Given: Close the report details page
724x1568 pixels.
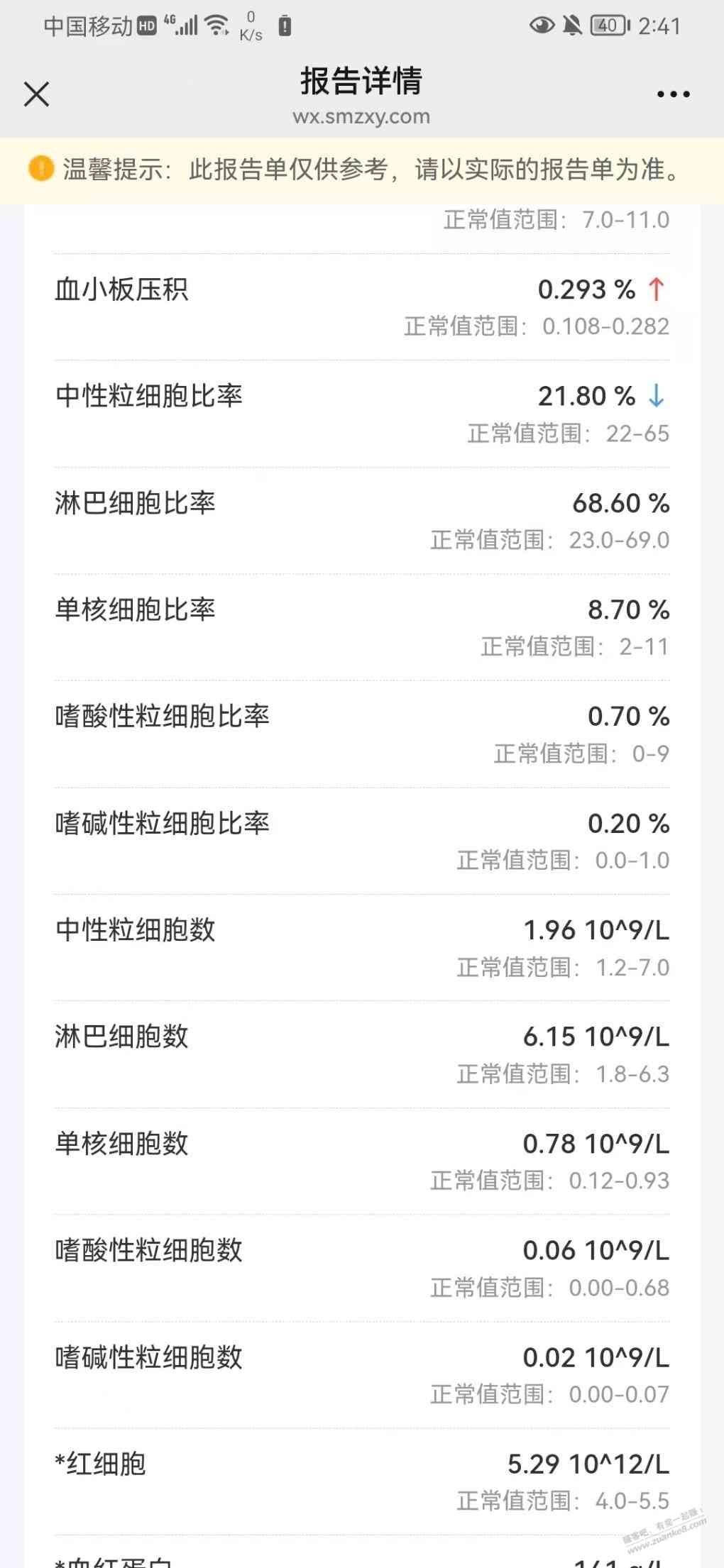Looking at the screenshot, I should [x=36, y=94].
